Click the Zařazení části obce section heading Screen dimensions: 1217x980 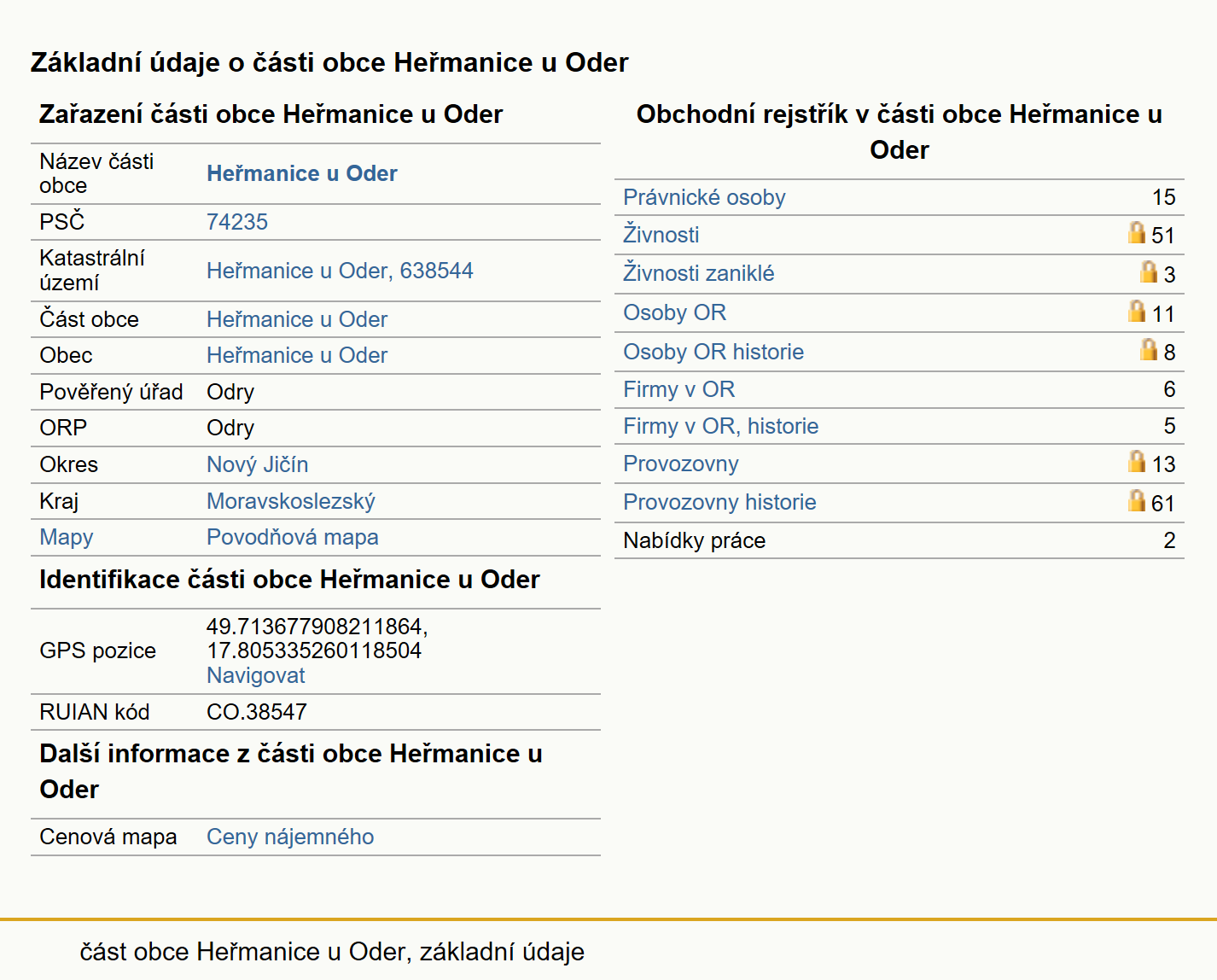(271, 114)
